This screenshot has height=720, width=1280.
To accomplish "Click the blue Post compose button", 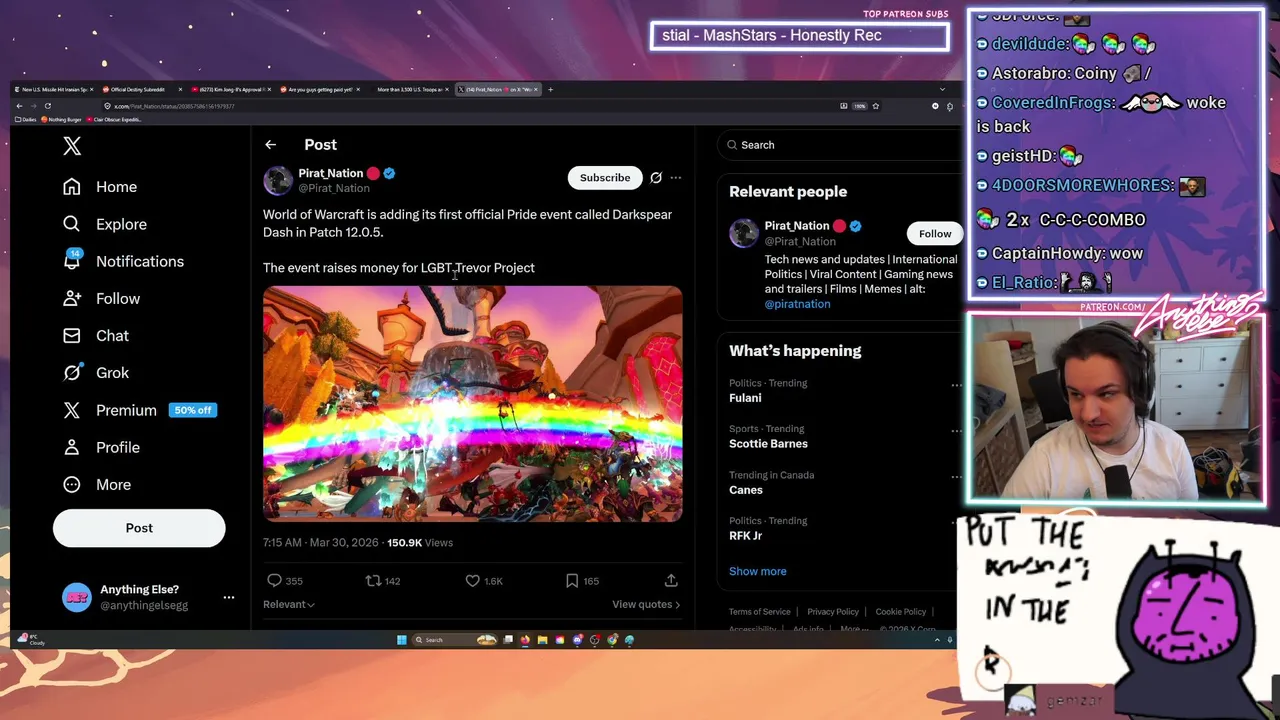I will click(x=139, y=528).
